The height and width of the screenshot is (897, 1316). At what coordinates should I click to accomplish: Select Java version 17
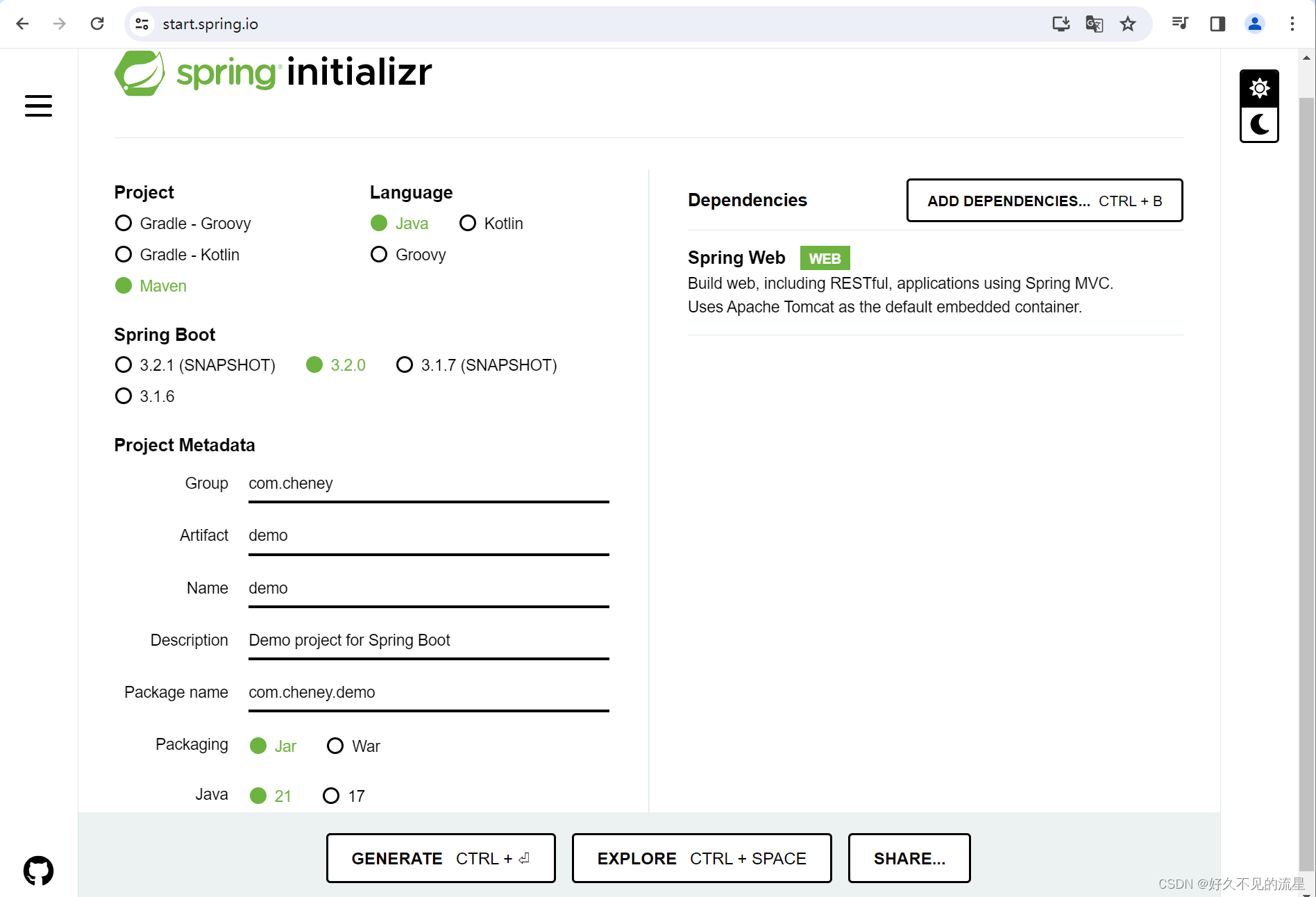pos(344,796)
